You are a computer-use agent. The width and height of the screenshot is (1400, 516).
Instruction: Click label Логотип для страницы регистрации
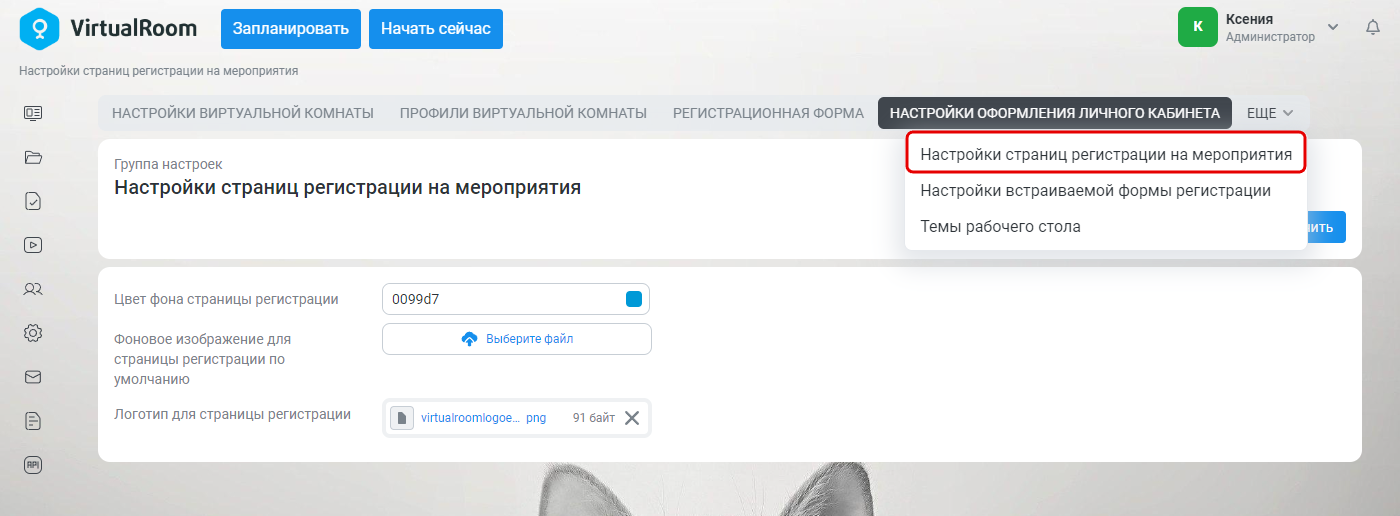[232, 414]
